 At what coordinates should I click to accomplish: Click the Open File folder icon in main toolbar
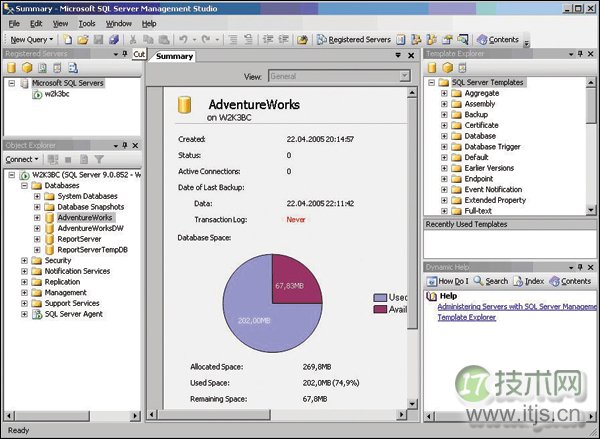click(x=83, y=39)
